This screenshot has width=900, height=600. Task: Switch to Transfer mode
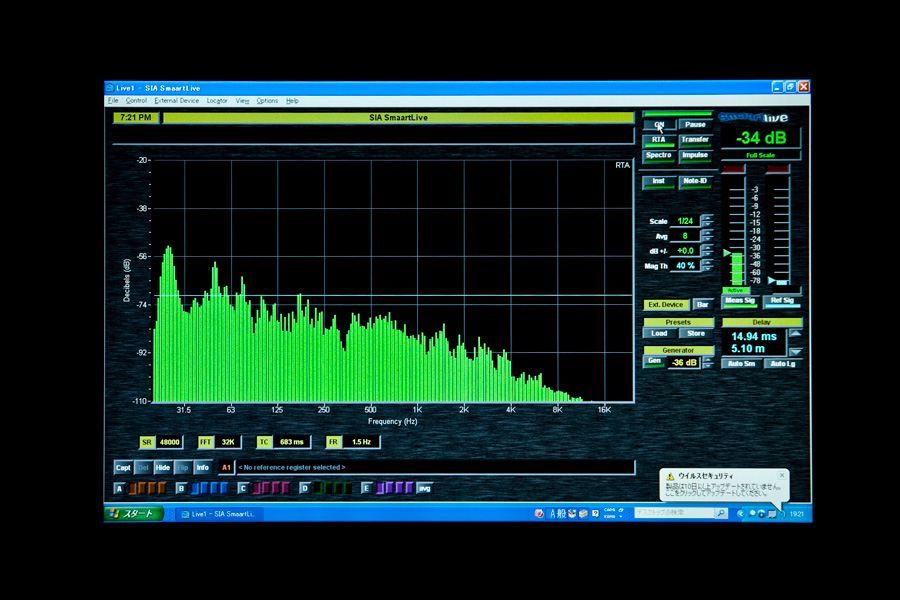point(695,140)
